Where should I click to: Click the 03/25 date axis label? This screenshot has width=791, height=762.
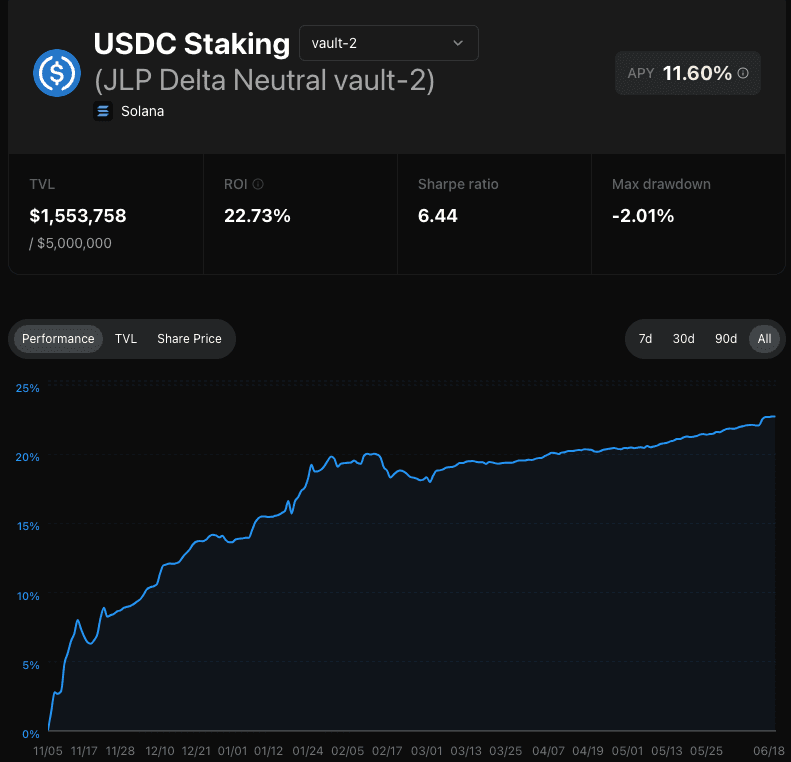[x=505, y=751]
